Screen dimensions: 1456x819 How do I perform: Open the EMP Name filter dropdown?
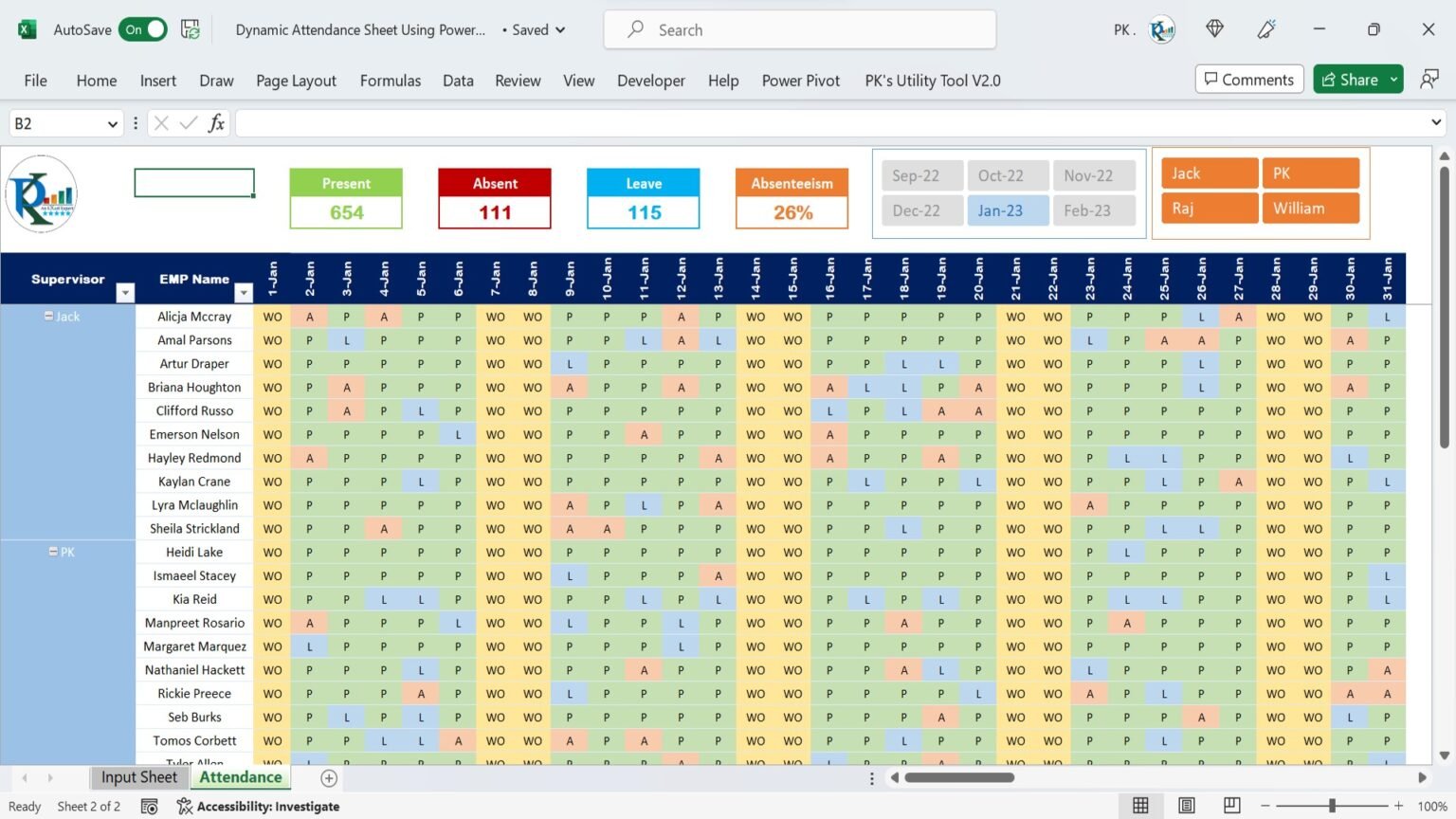(244, 293)
